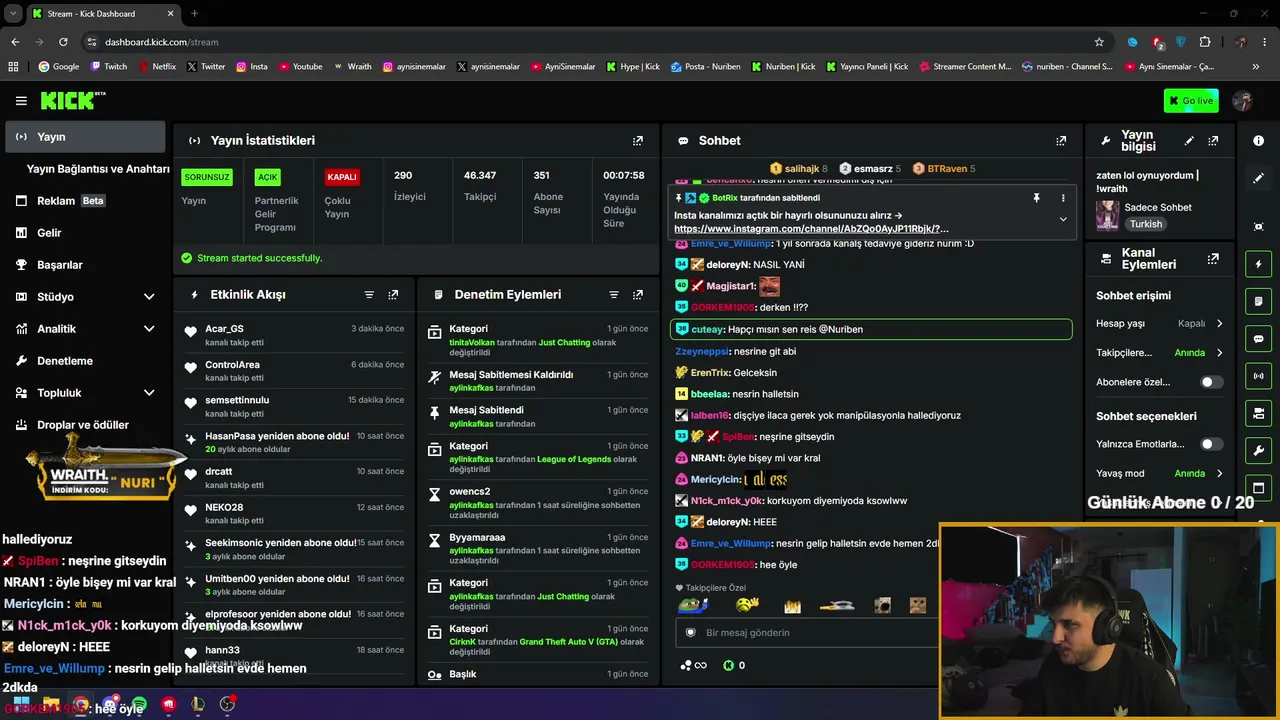
Task: Open the user avatar menu
Action: click(x=1243, y=101)
